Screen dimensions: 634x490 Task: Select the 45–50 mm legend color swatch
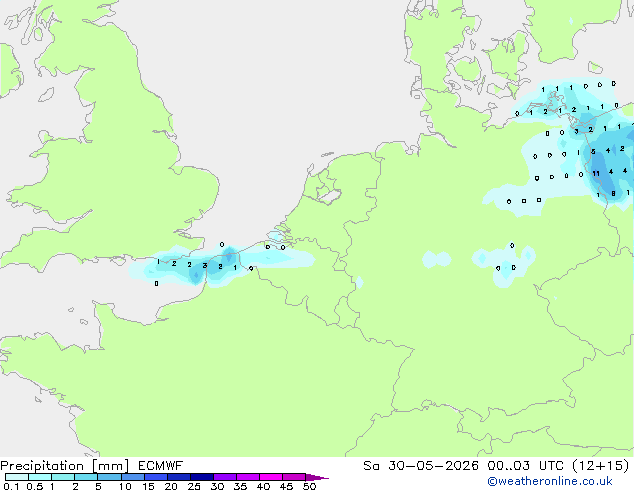[294, 477]
